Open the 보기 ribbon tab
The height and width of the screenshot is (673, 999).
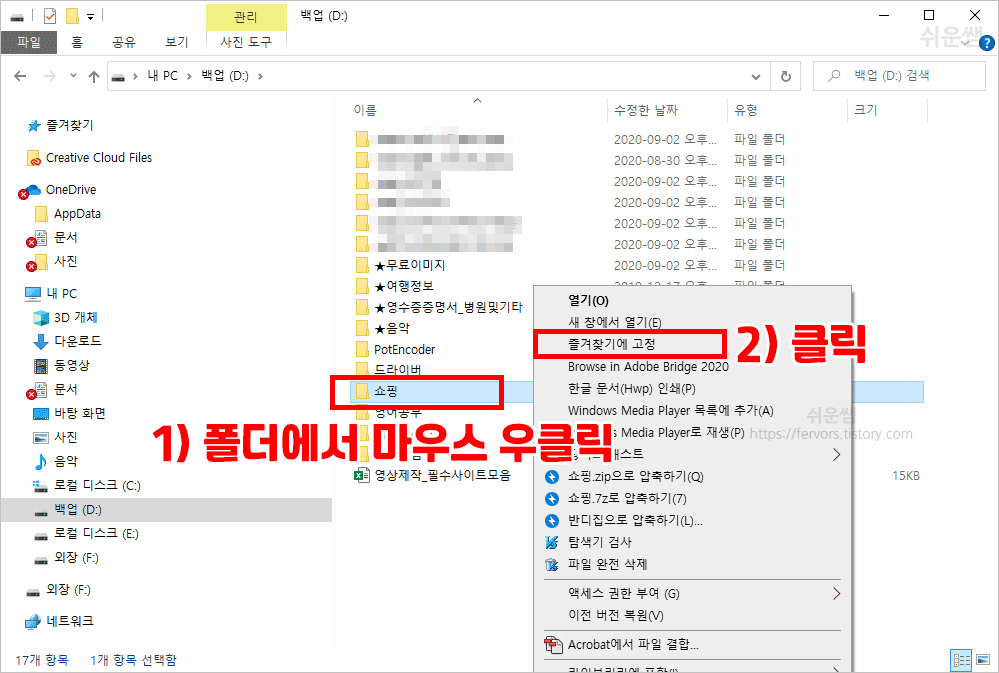click(x=176, y=42)
